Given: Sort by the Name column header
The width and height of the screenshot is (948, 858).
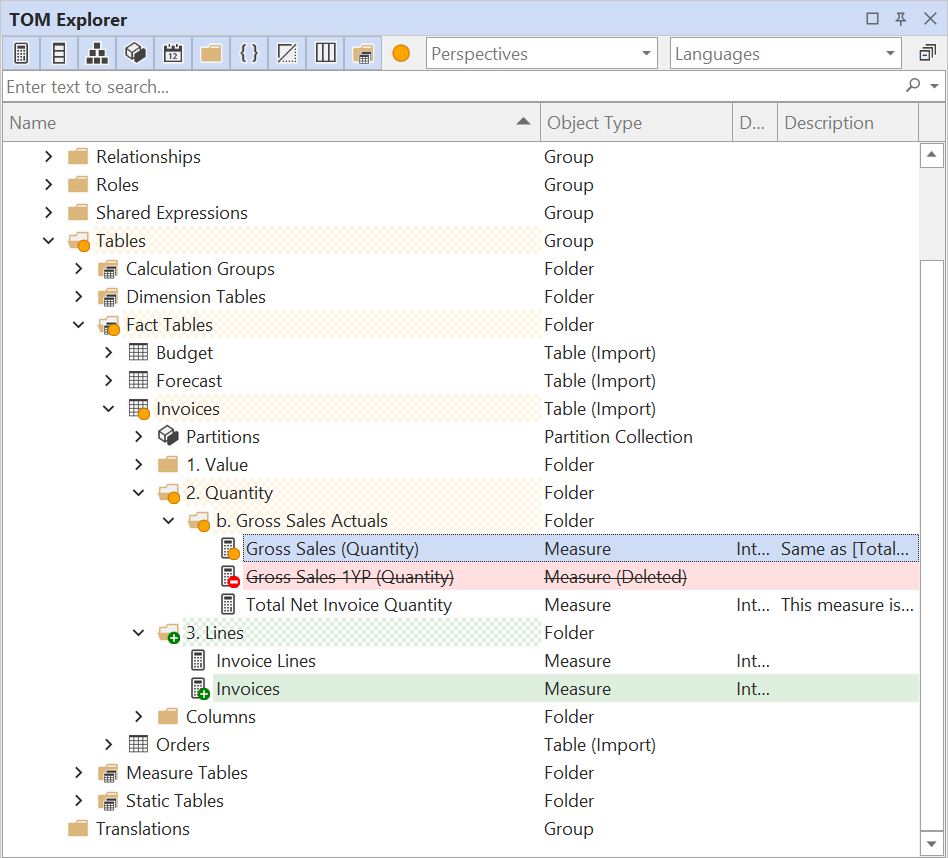Looking at the screenshot, I should click(x=271, y=123).
